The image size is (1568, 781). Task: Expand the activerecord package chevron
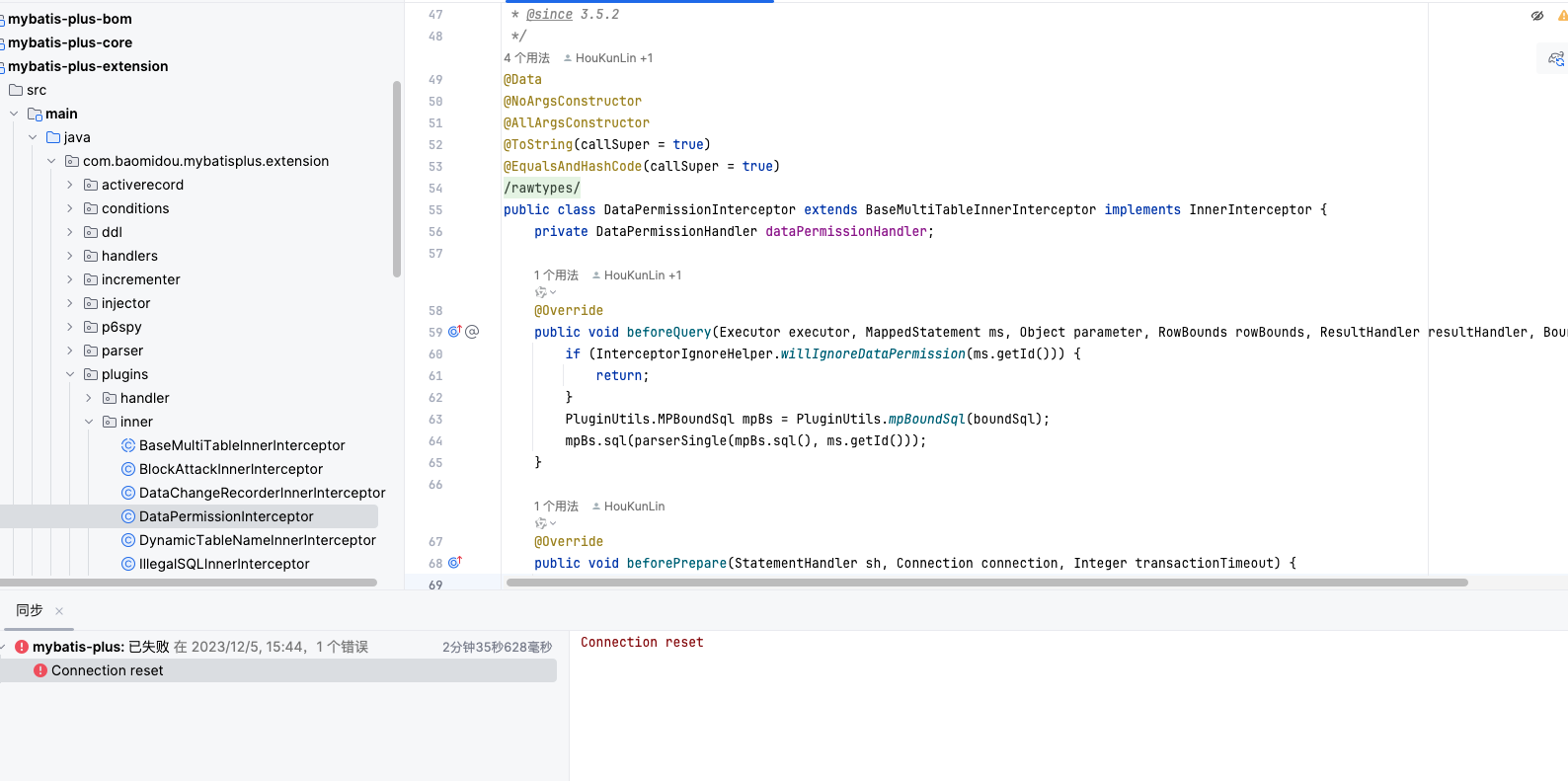point(70,185)
